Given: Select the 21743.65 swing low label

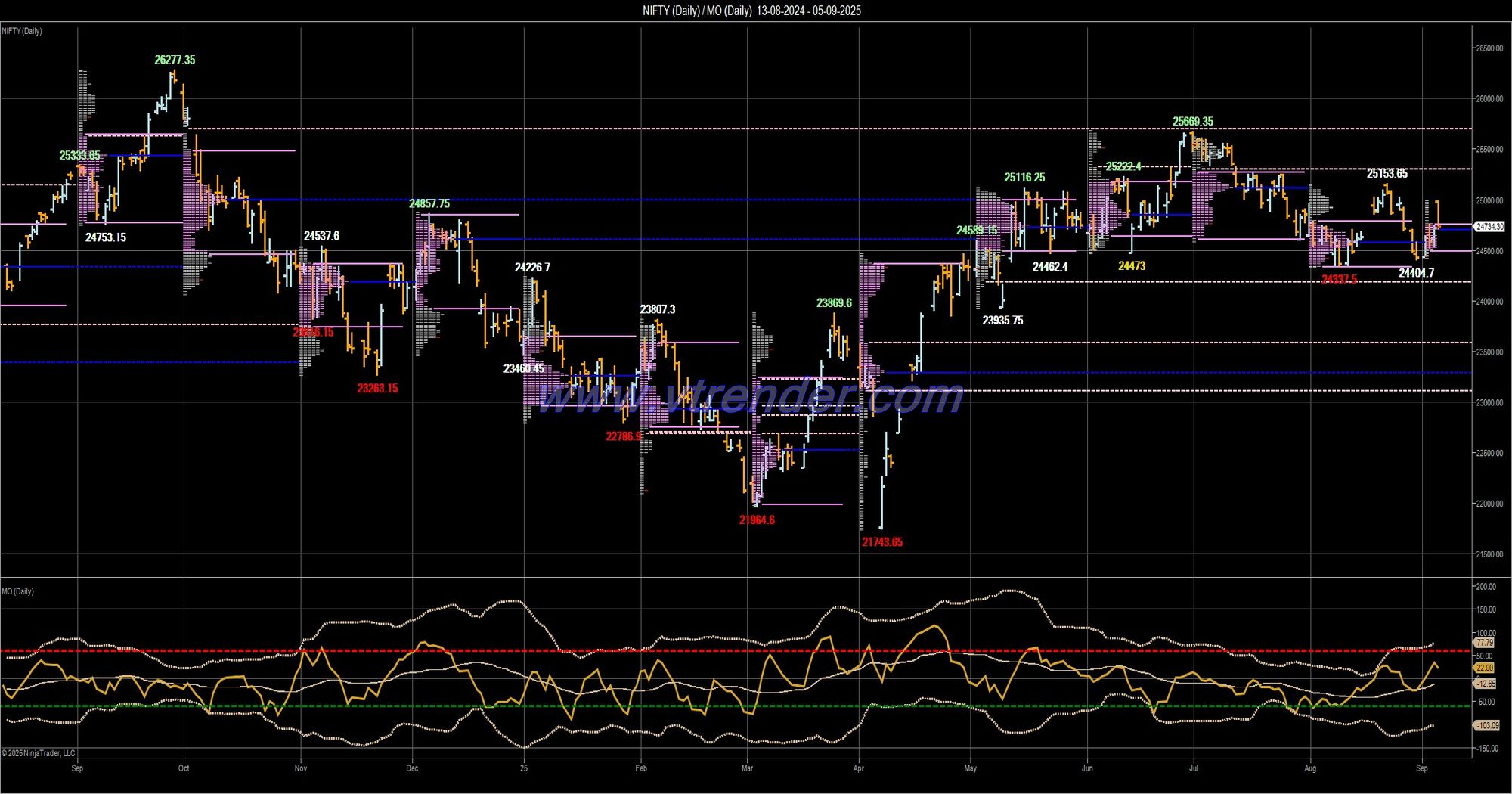Looking at the screenshot, I should (881, 542).
